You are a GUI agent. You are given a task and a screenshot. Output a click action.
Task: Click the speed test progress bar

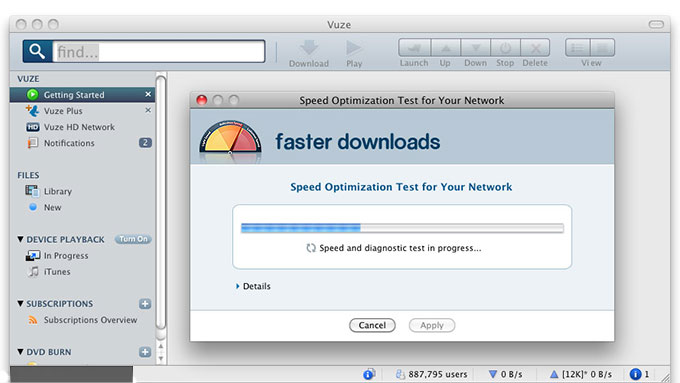pyautogui.click(x=402, y=228)
